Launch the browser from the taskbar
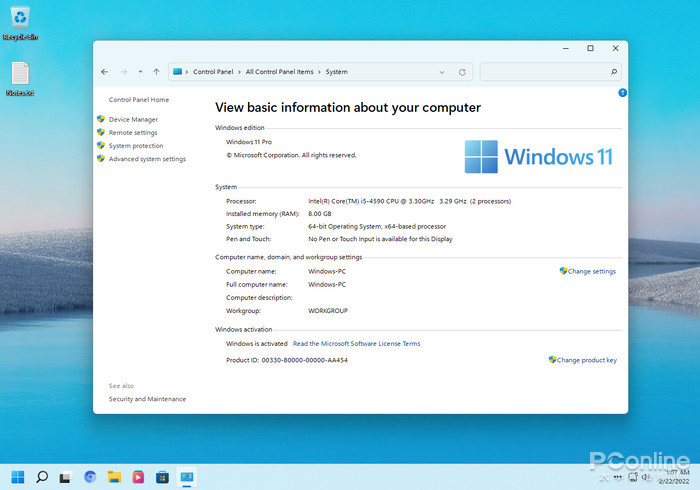This screenshot has height=490, width=700. [x=90, y=477]
